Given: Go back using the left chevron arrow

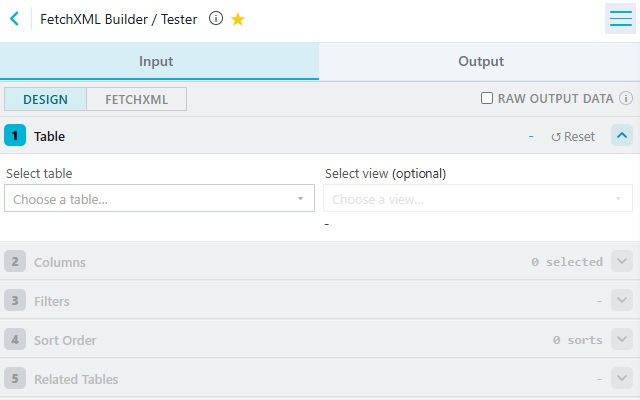Looking at the screenshot, I should 15,19.
